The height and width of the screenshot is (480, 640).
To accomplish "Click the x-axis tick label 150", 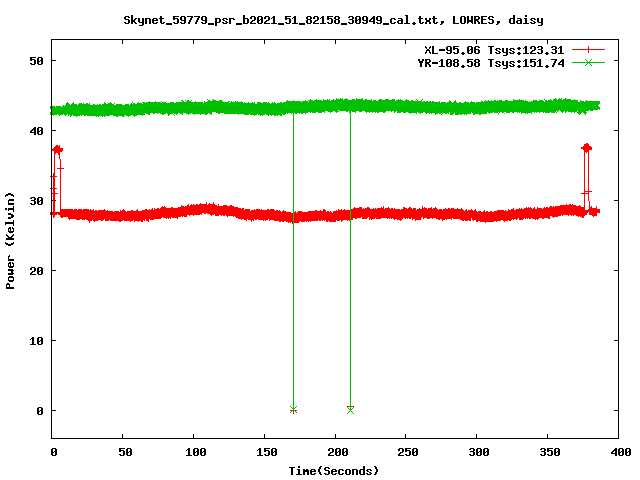I will 267,452.
